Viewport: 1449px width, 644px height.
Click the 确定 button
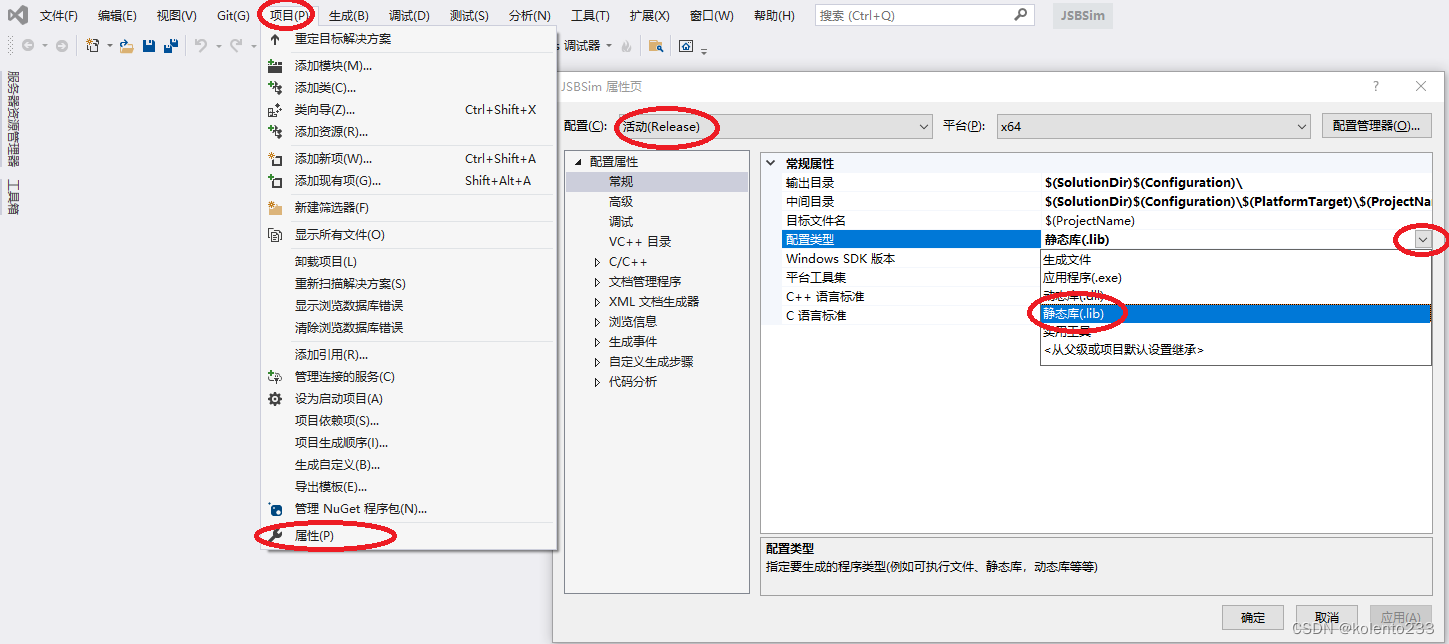(x=1251, y=617)
